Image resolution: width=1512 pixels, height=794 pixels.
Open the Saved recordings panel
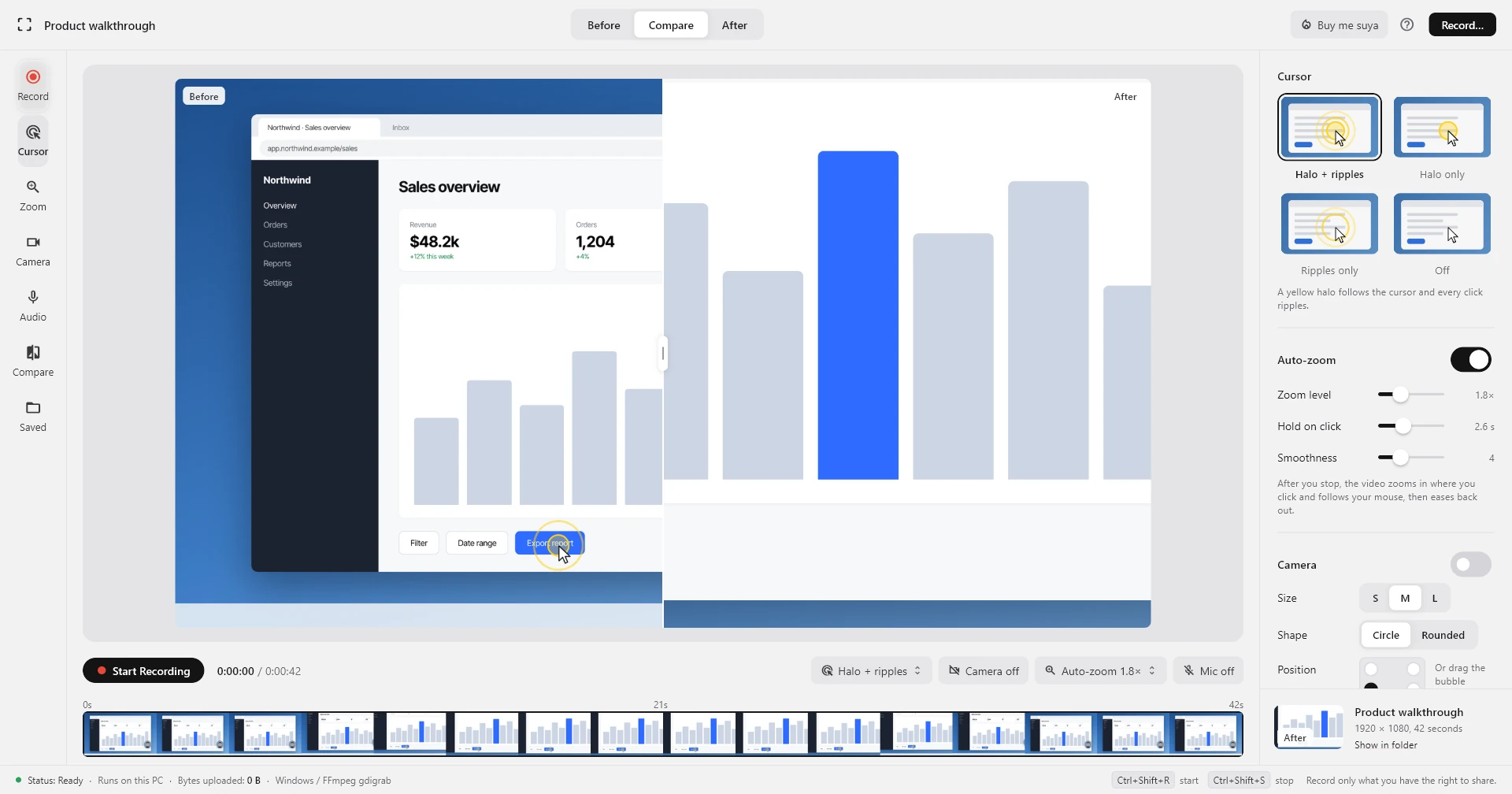coord(33,415)
